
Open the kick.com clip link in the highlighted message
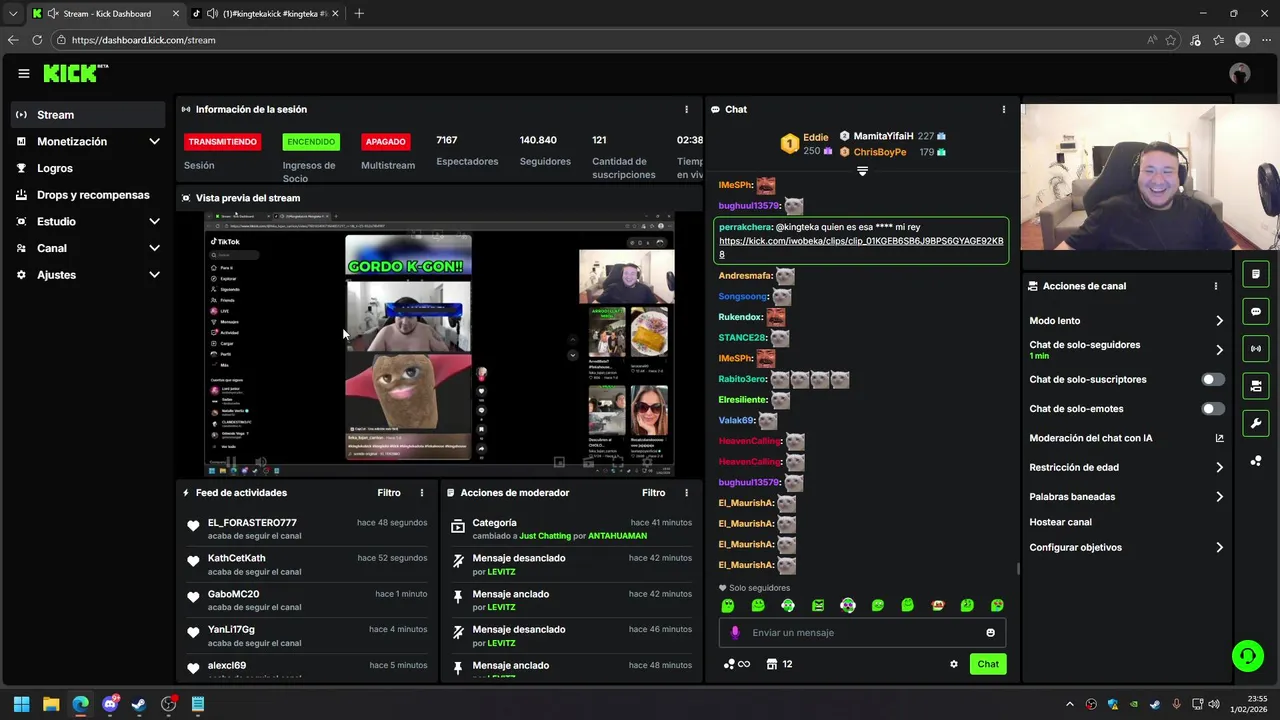click(x=861, y=247)
